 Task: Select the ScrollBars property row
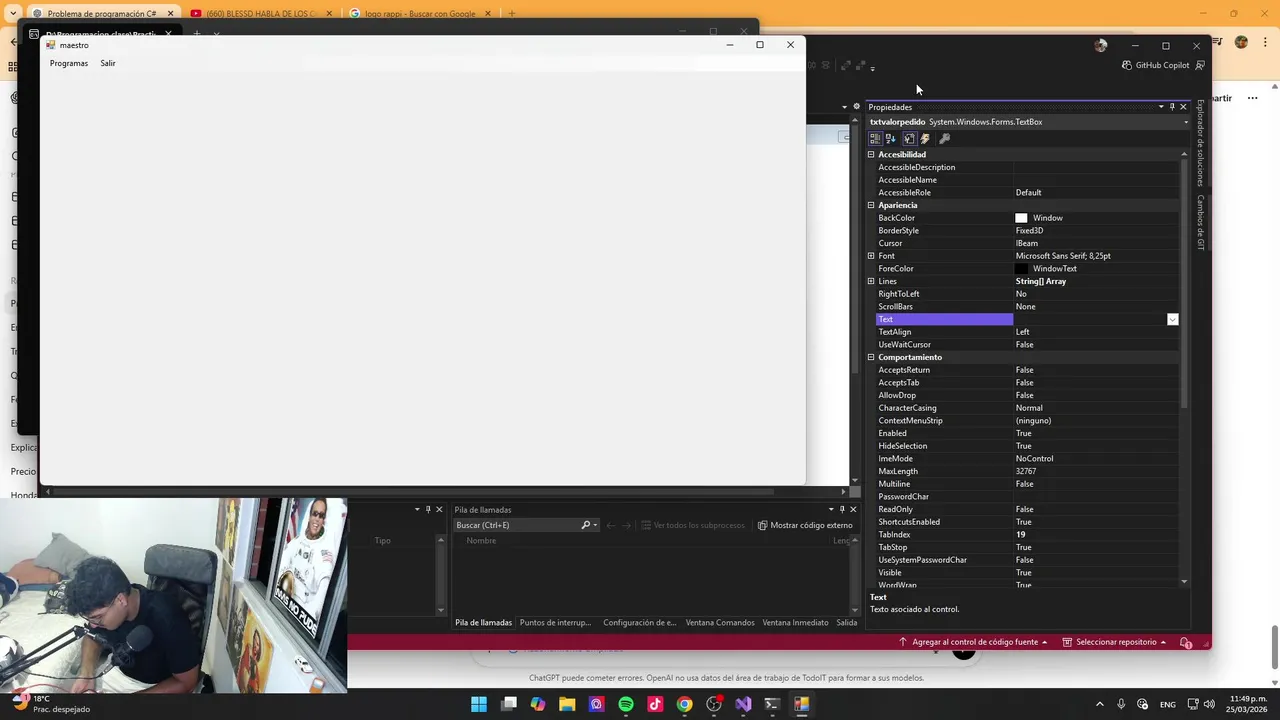coord(1027,307)
